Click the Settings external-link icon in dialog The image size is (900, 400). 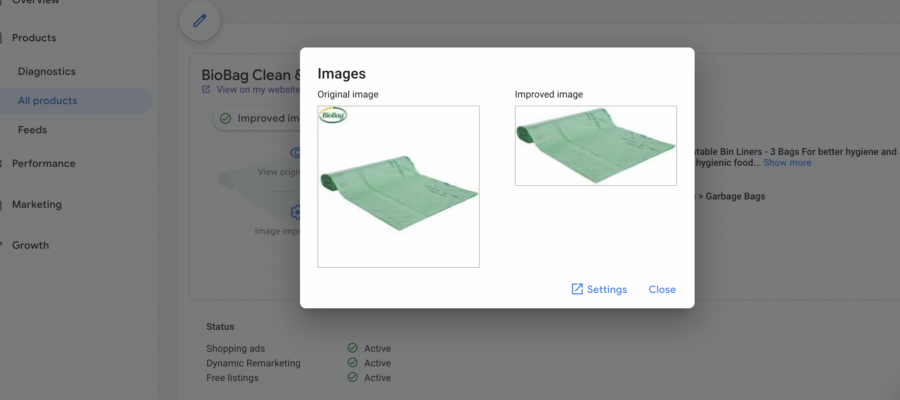(577, 289)
